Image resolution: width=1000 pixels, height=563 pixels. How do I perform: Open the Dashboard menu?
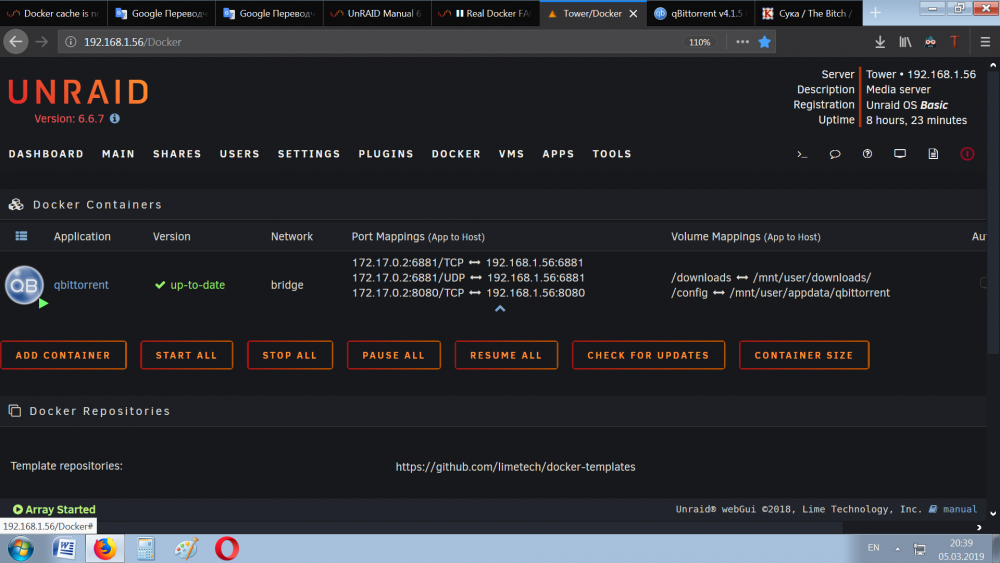coord(46,154)
